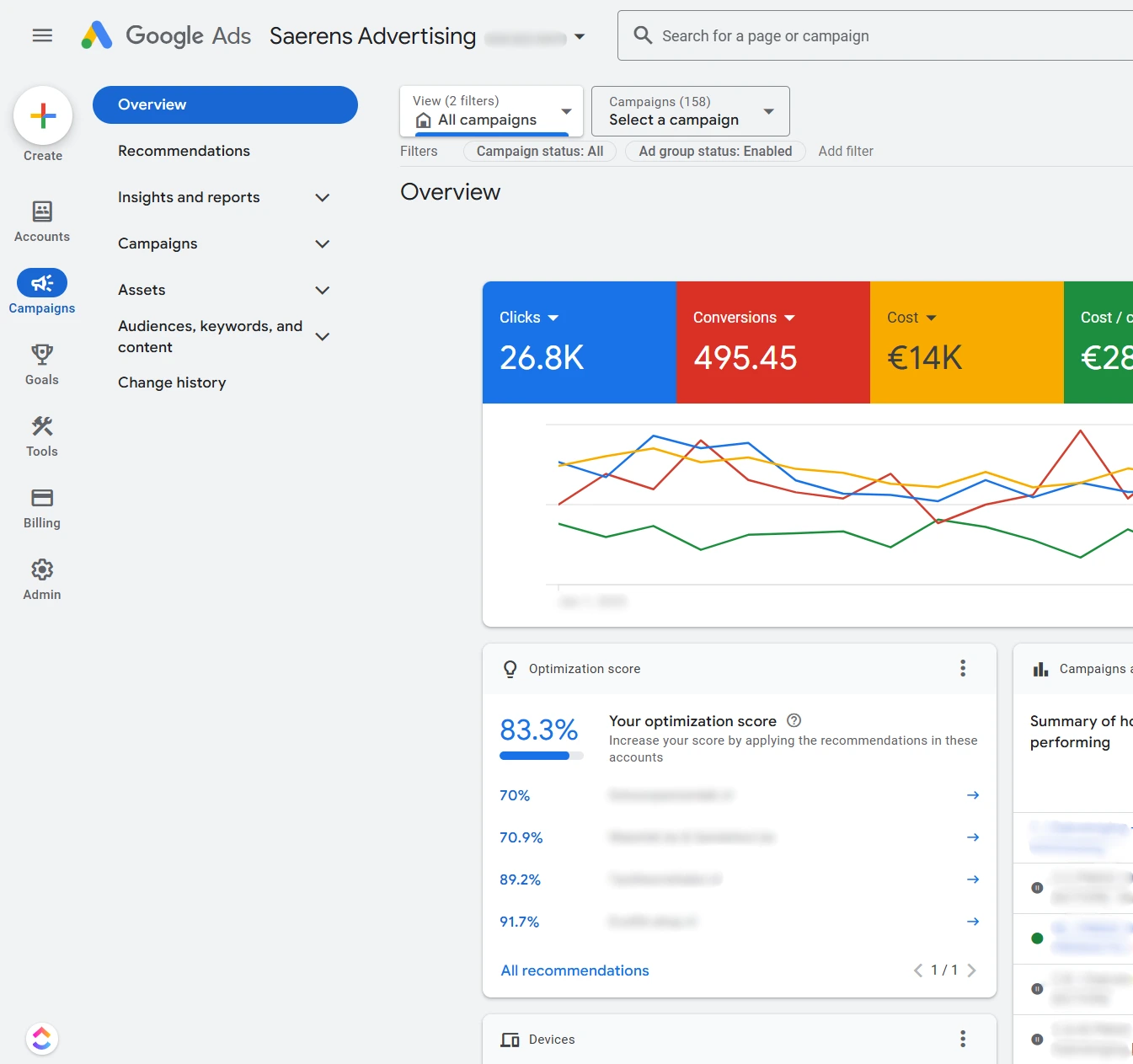
Task: Click the 70.9% score text
Action: coord(521,837)
